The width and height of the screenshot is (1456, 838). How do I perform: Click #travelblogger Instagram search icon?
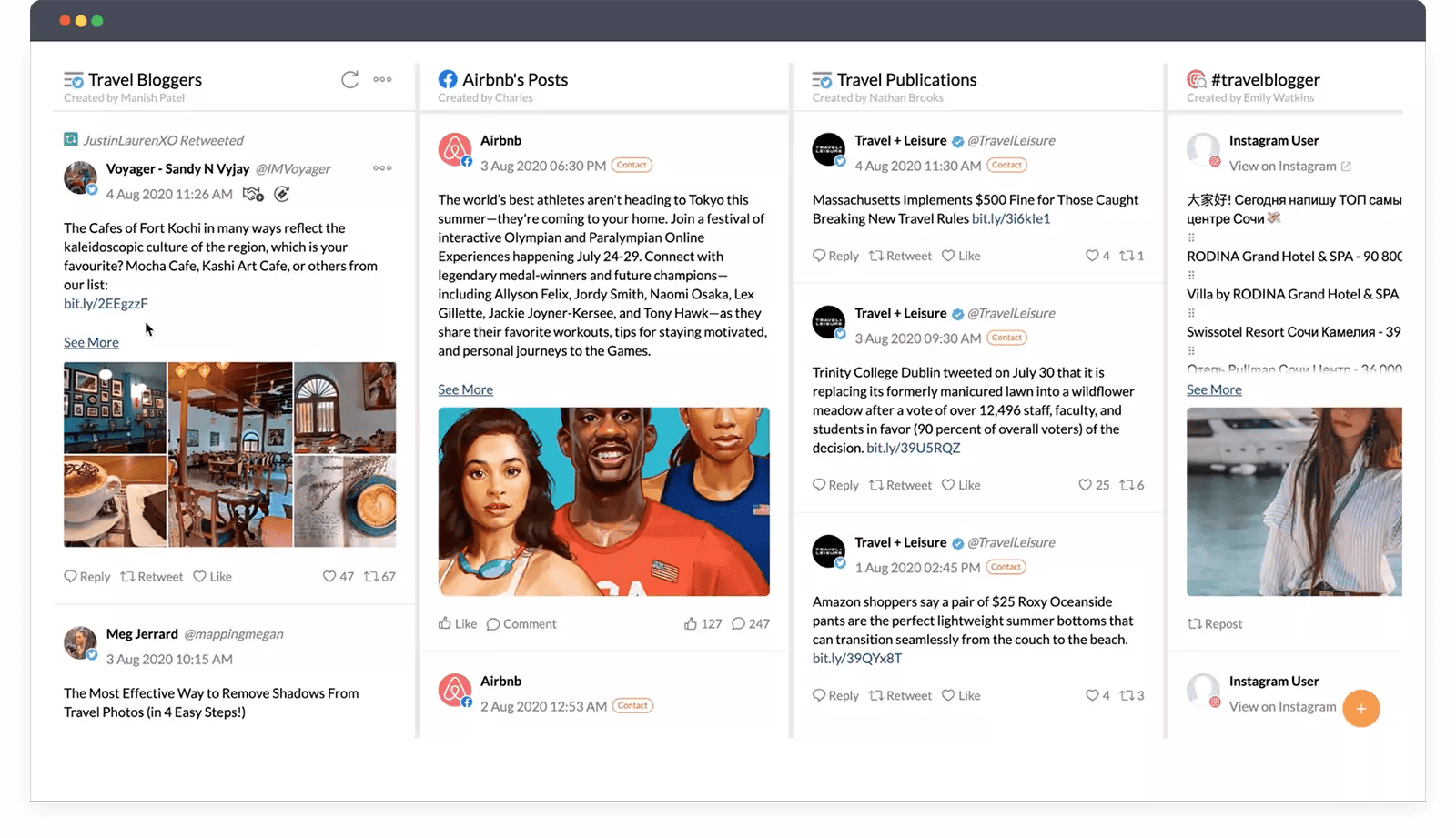pos(1197,79)
